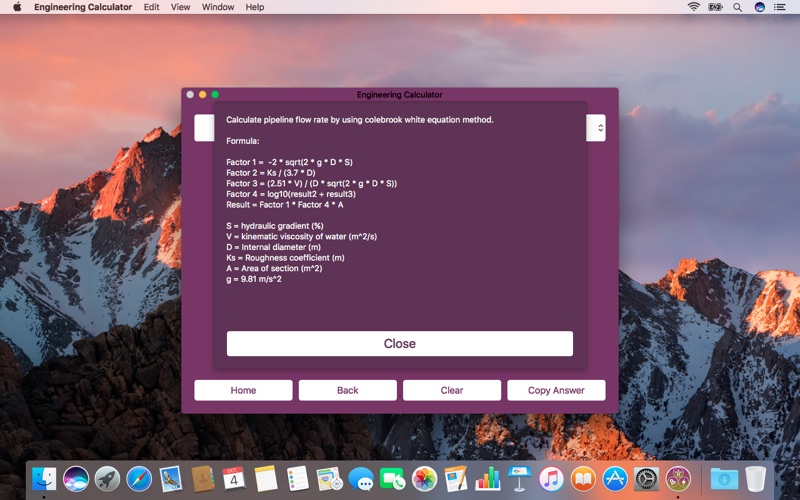Open System Preferences from the dock
800x500 pixels.
(x=646, y=479)
